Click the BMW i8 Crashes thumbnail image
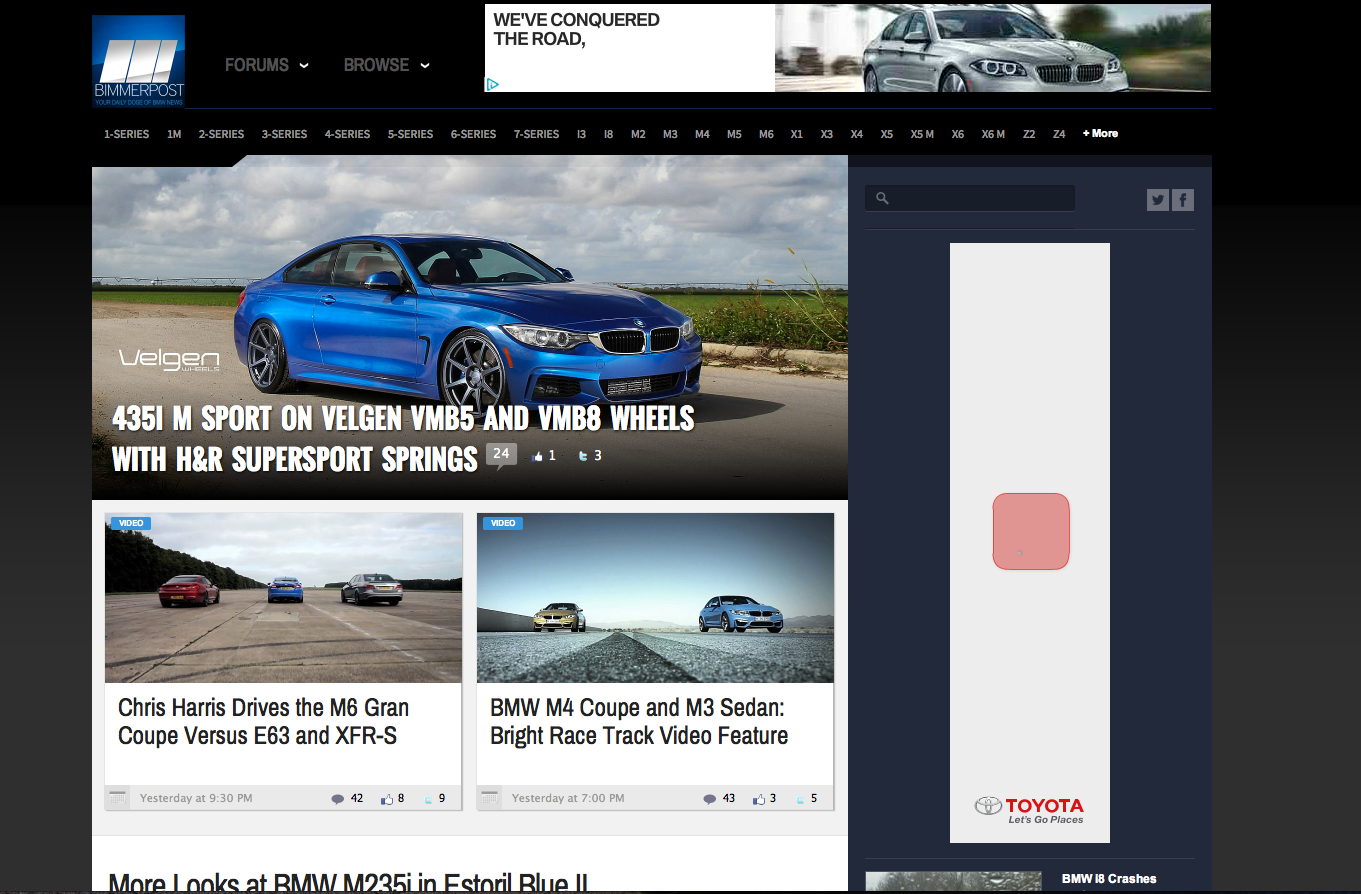The height and width of the screenshot is (894, 1361). pos(955,882)
